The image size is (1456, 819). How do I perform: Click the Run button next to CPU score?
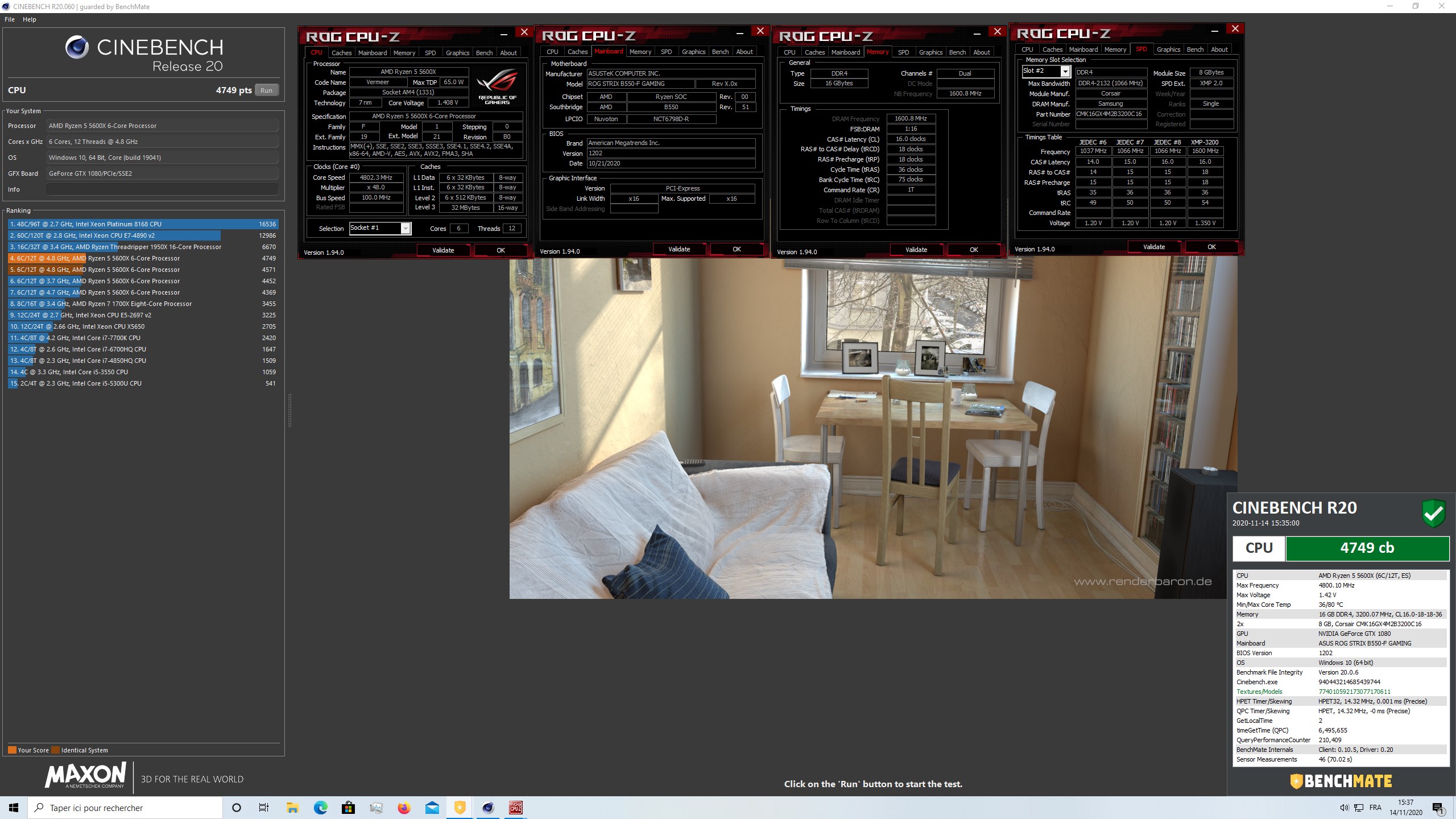(x=266, y=90)
